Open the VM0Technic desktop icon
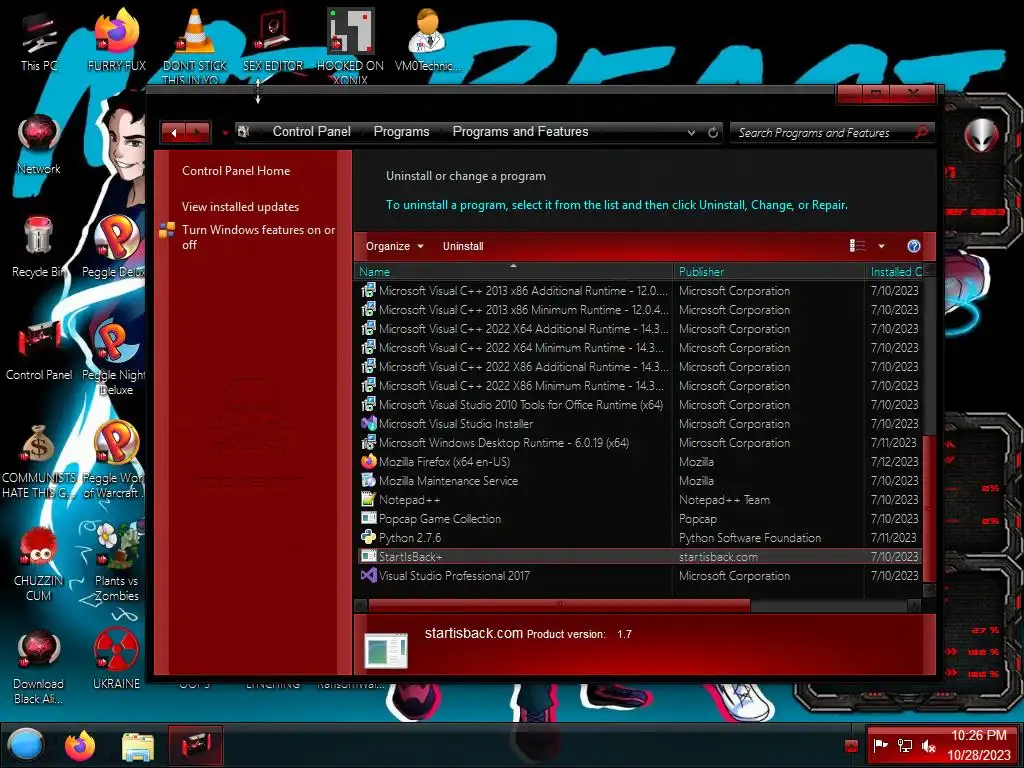This screenshot has height=768, width=1024. (427, 40)
